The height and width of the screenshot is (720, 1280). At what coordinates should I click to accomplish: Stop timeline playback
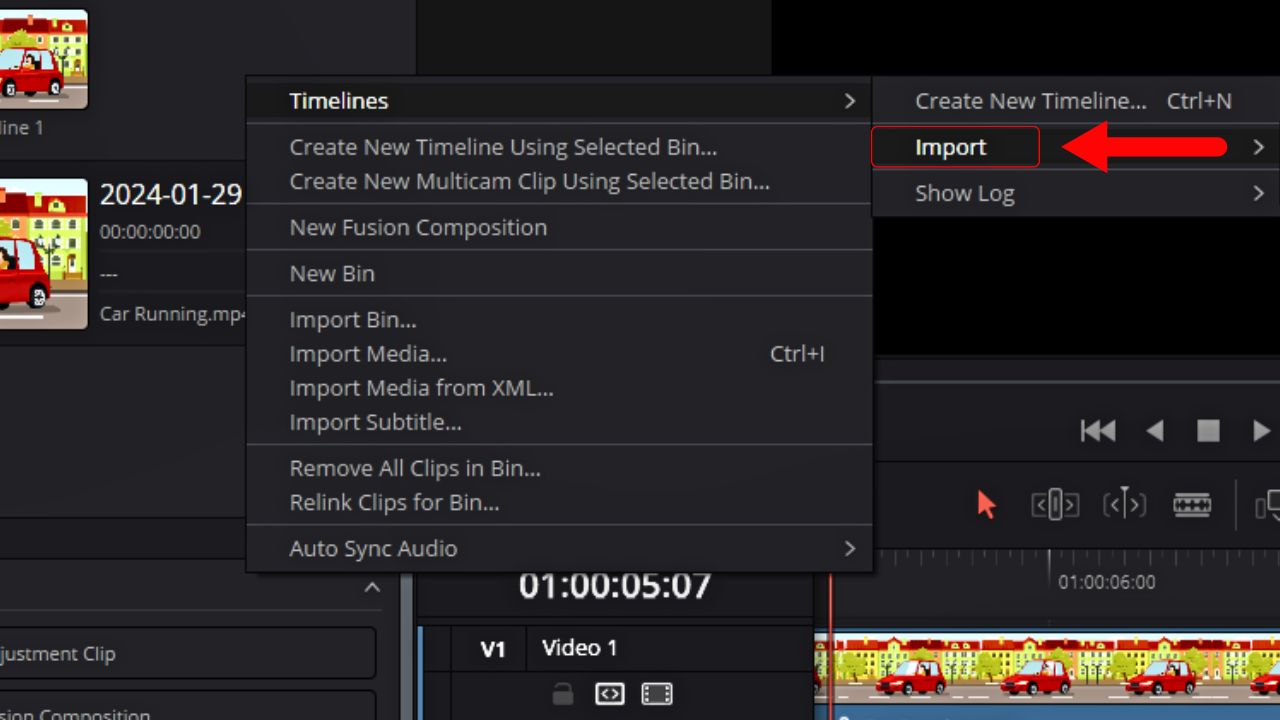(1208, 430)
